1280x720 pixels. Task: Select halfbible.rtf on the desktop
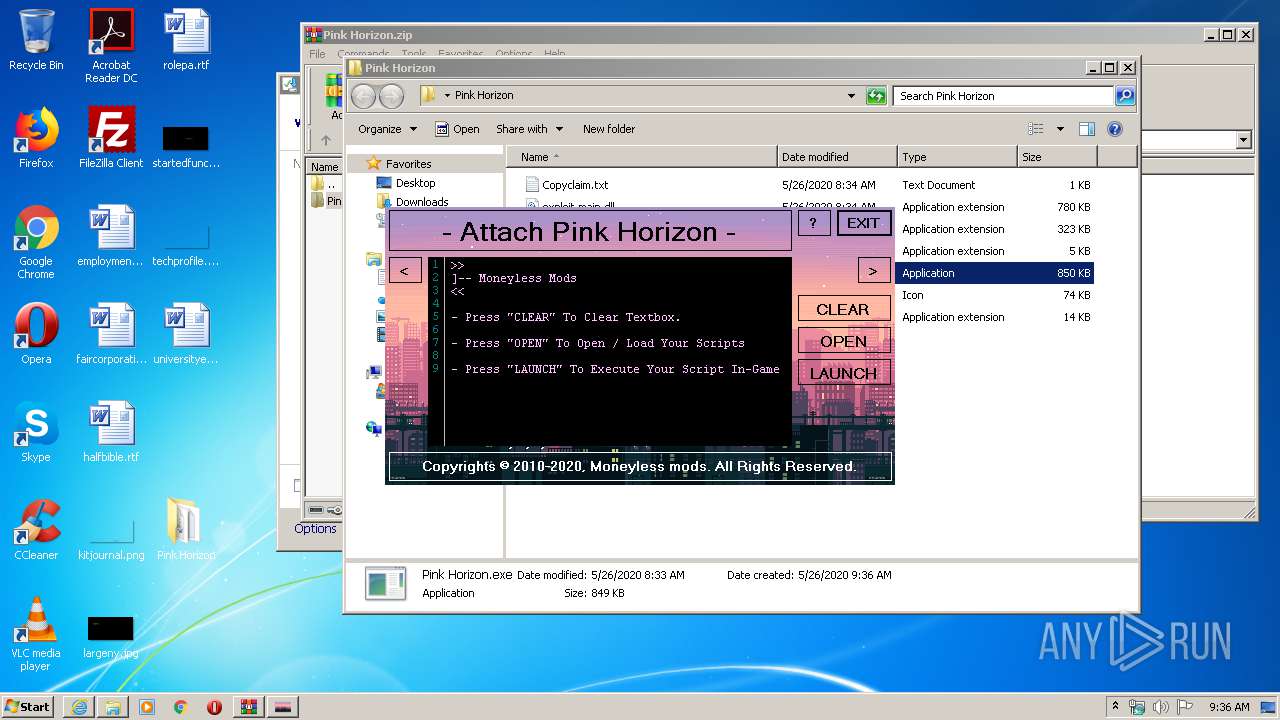(x=111, y=431)
